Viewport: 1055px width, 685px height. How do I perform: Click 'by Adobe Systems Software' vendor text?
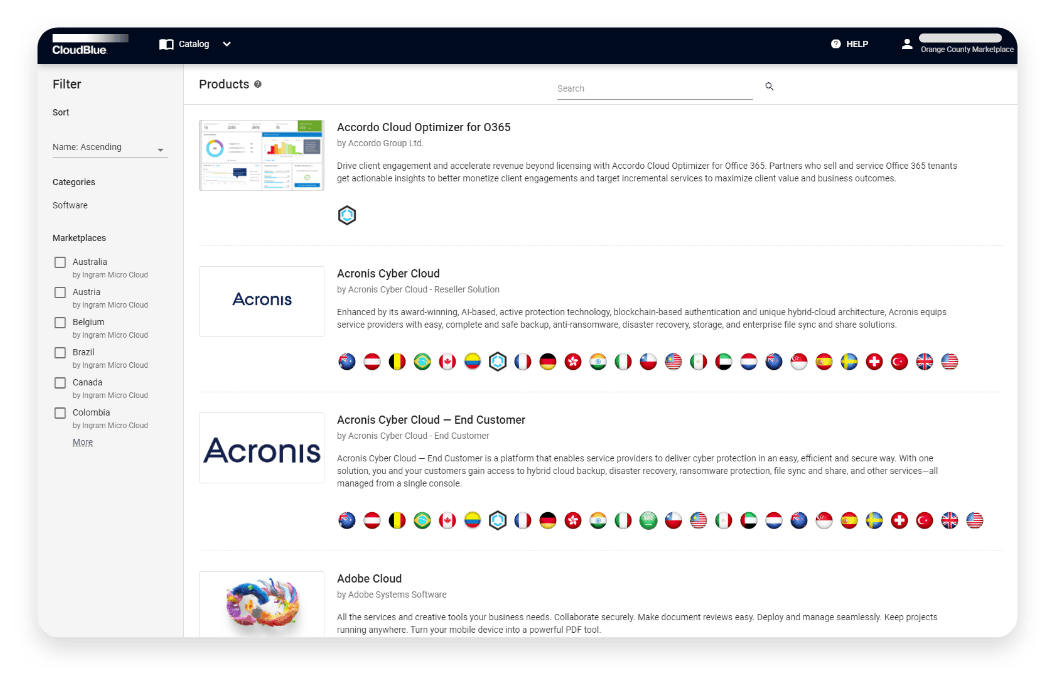[x=392, y=595]
